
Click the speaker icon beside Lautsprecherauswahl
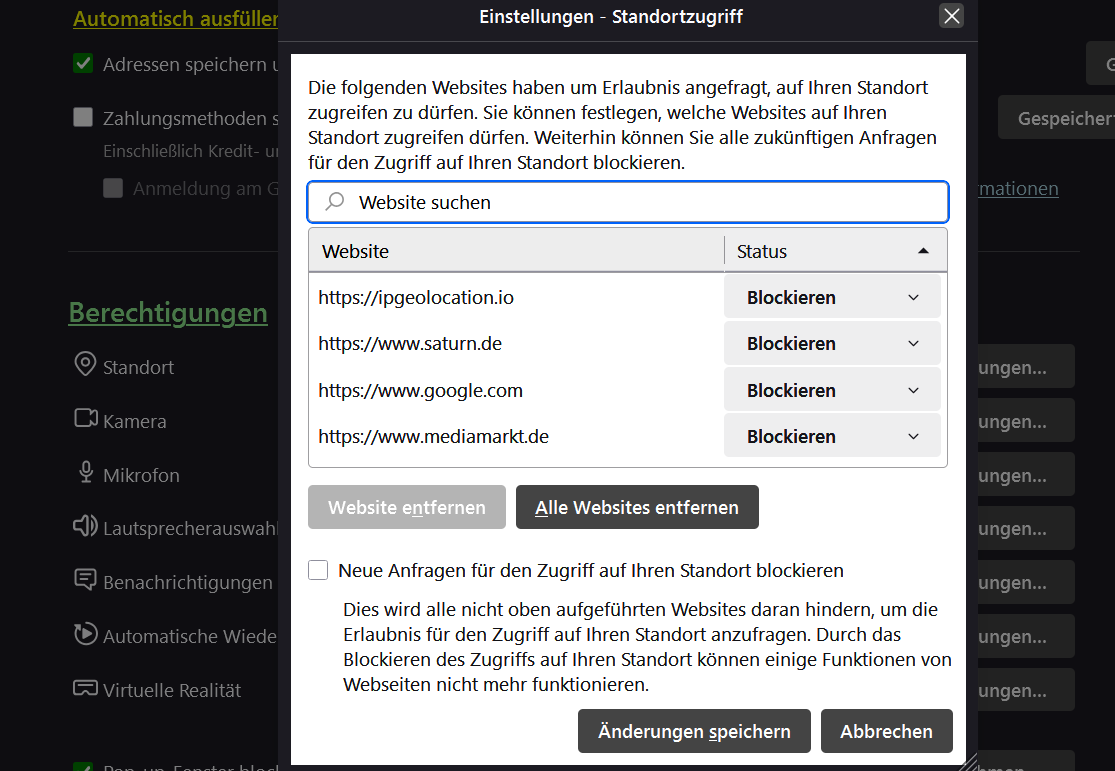pos(85,526)
